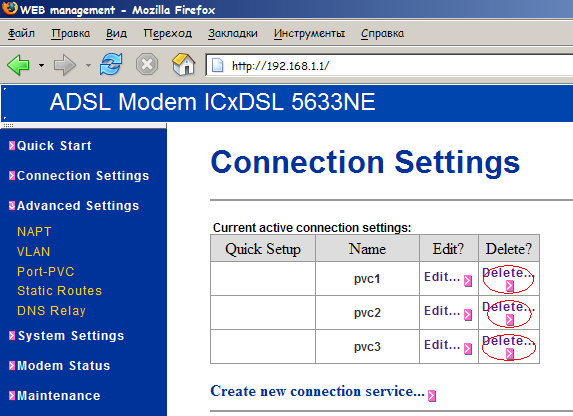
Task: Open the Static Routes page
Action: click(x=59, y=291)
